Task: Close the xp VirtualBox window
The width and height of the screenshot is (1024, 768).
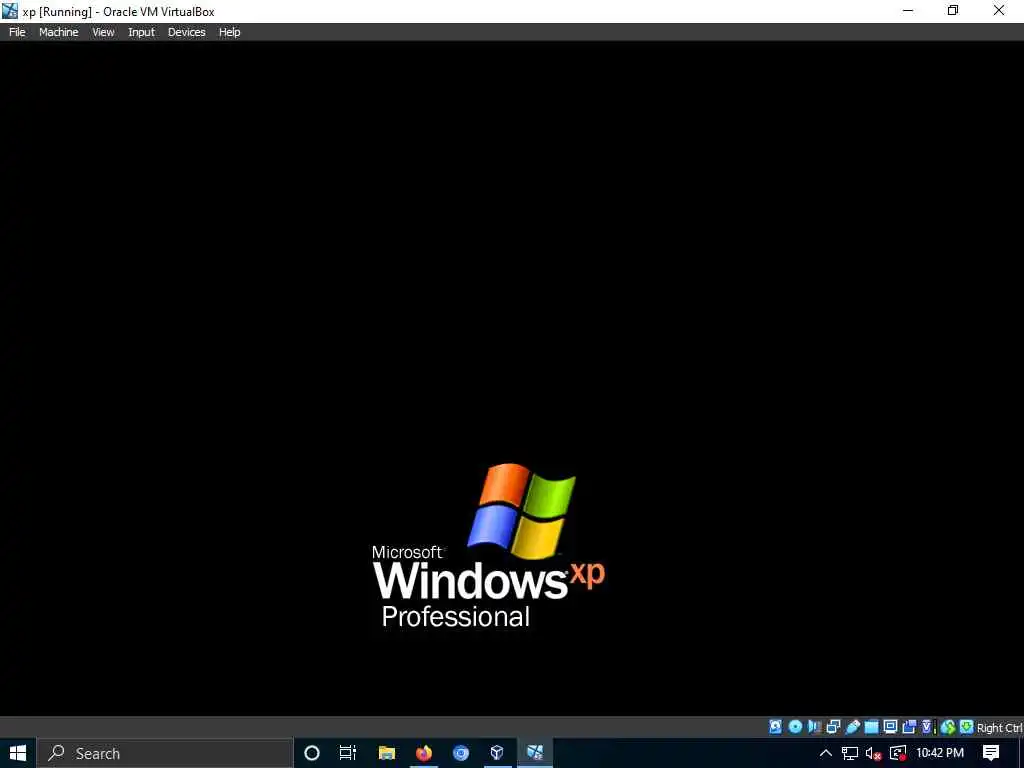Action: click(x=999, y=11)
